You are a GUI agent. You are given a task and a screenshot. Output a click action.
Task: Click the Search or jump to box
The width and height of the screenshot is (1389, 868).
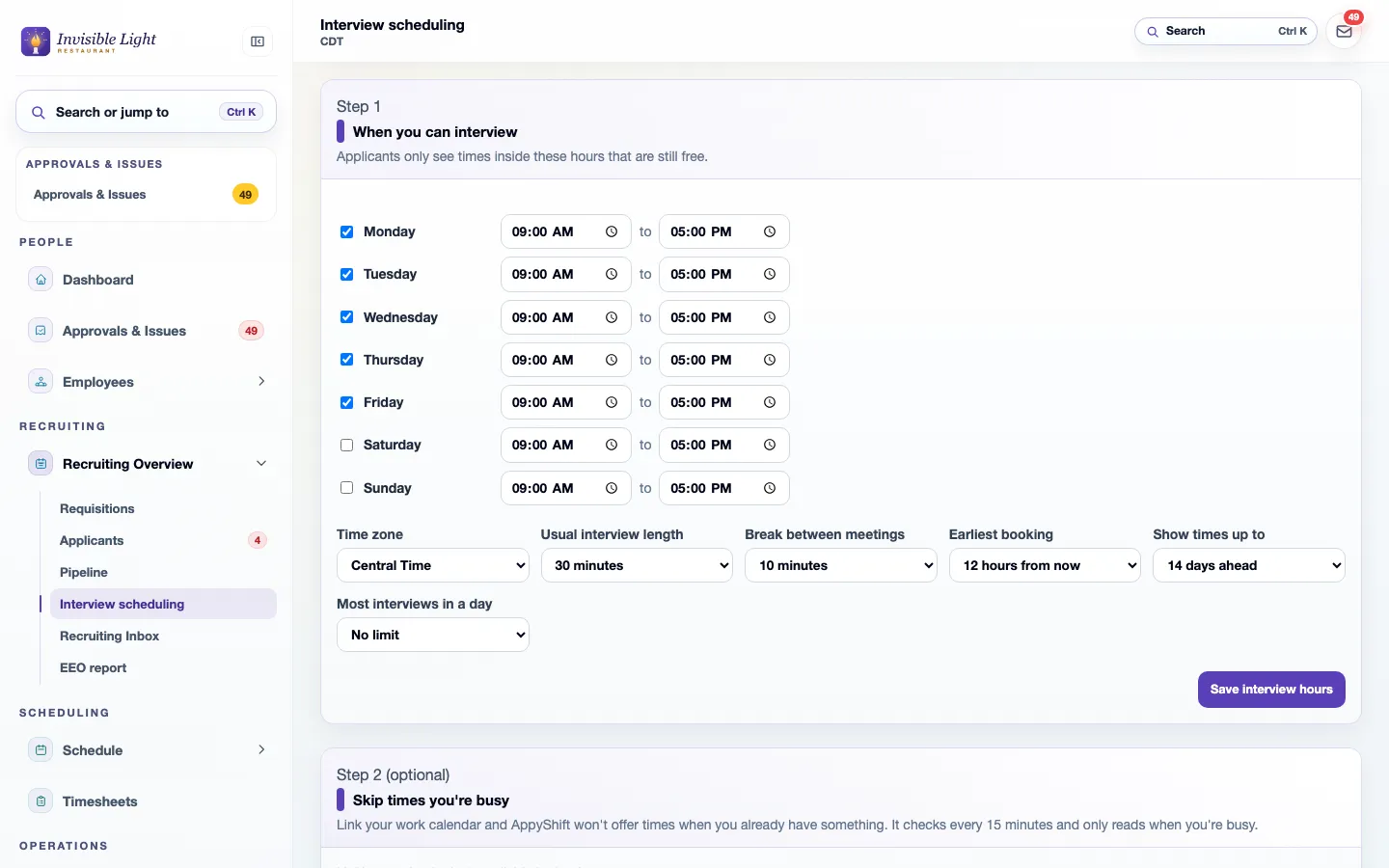tap(146, 112)
